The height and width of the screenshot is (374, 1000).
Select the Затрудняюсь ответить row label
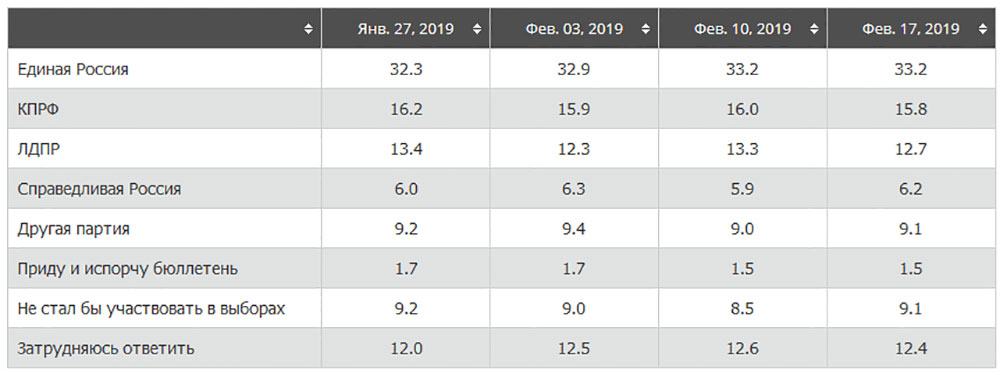click(107, 349)
